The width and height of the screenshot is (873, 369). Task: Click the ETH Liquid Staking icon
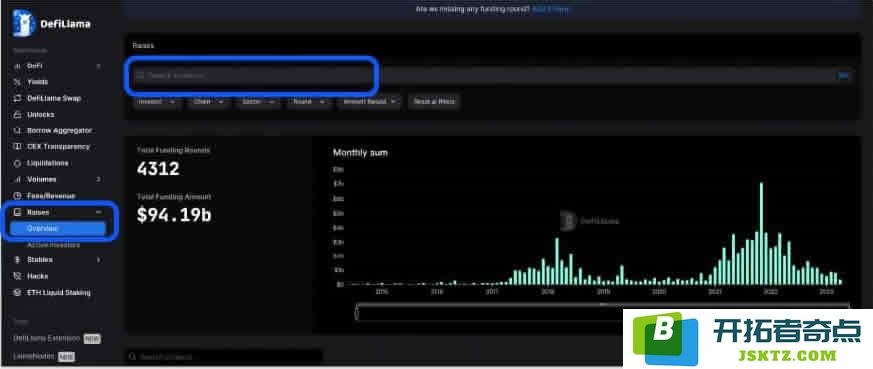(x=17, y=293)
